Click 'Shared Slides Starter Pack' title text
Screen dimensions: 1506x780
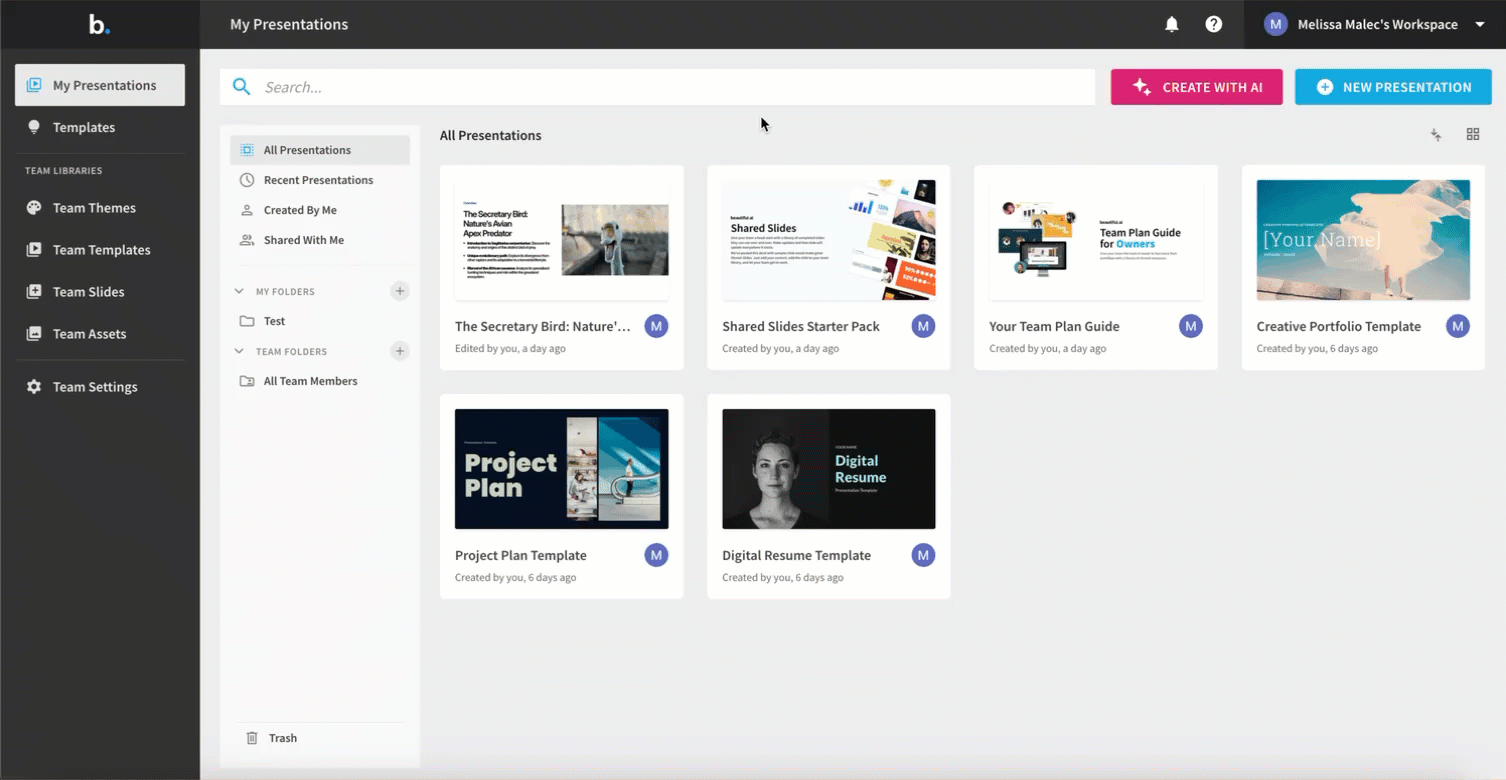coord(801,326)
